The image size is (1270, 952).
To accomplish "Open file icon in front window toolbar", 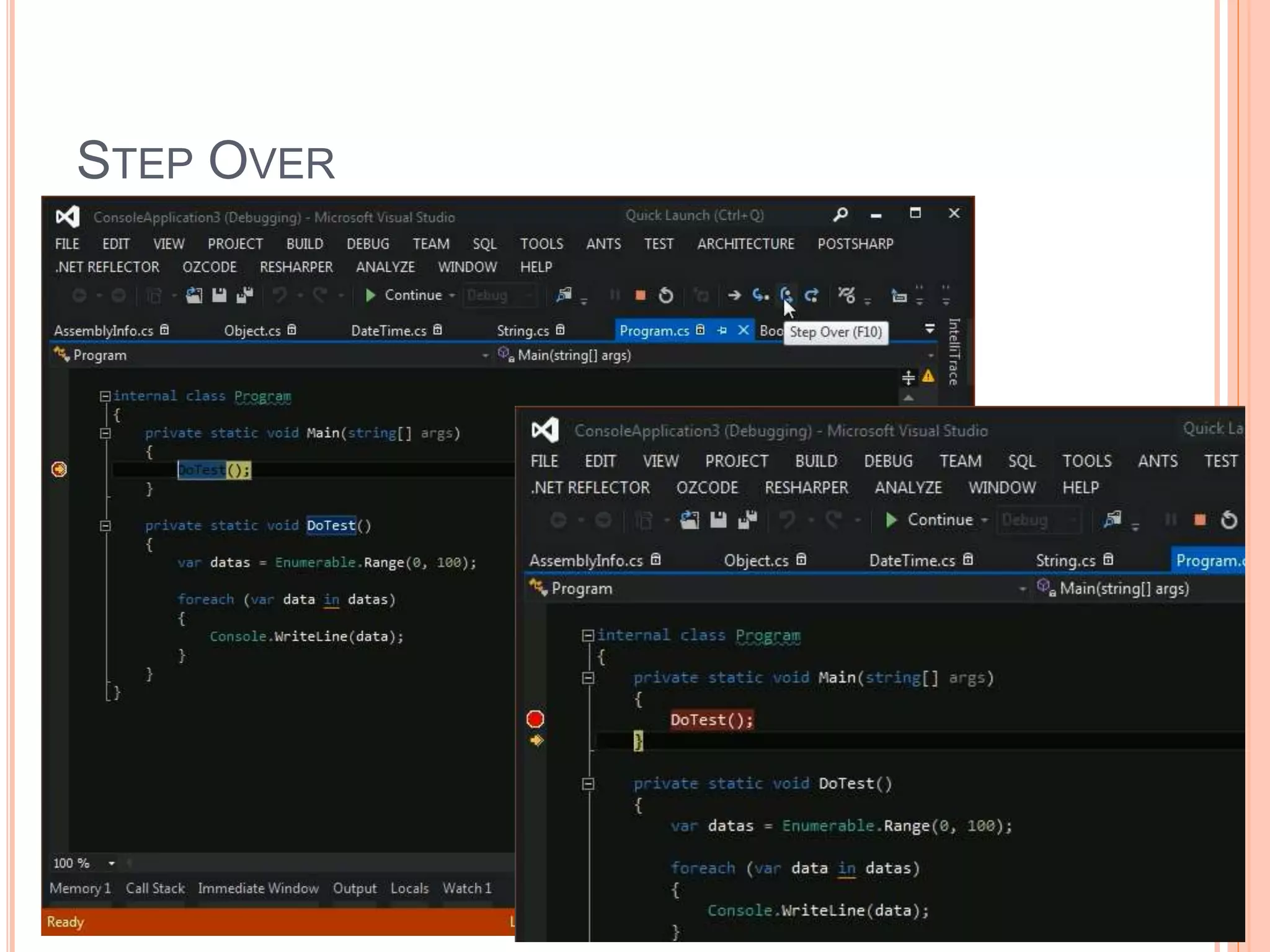I will coord(690,520).
